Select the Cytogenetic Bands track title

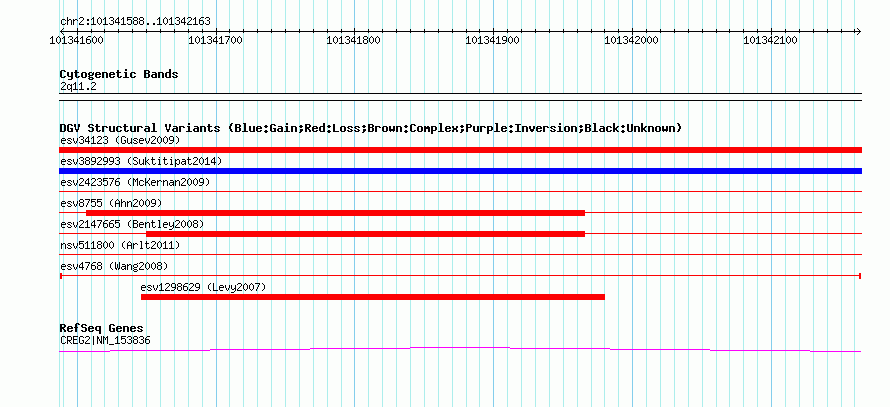pyautogui.click(x=119, y=74)
